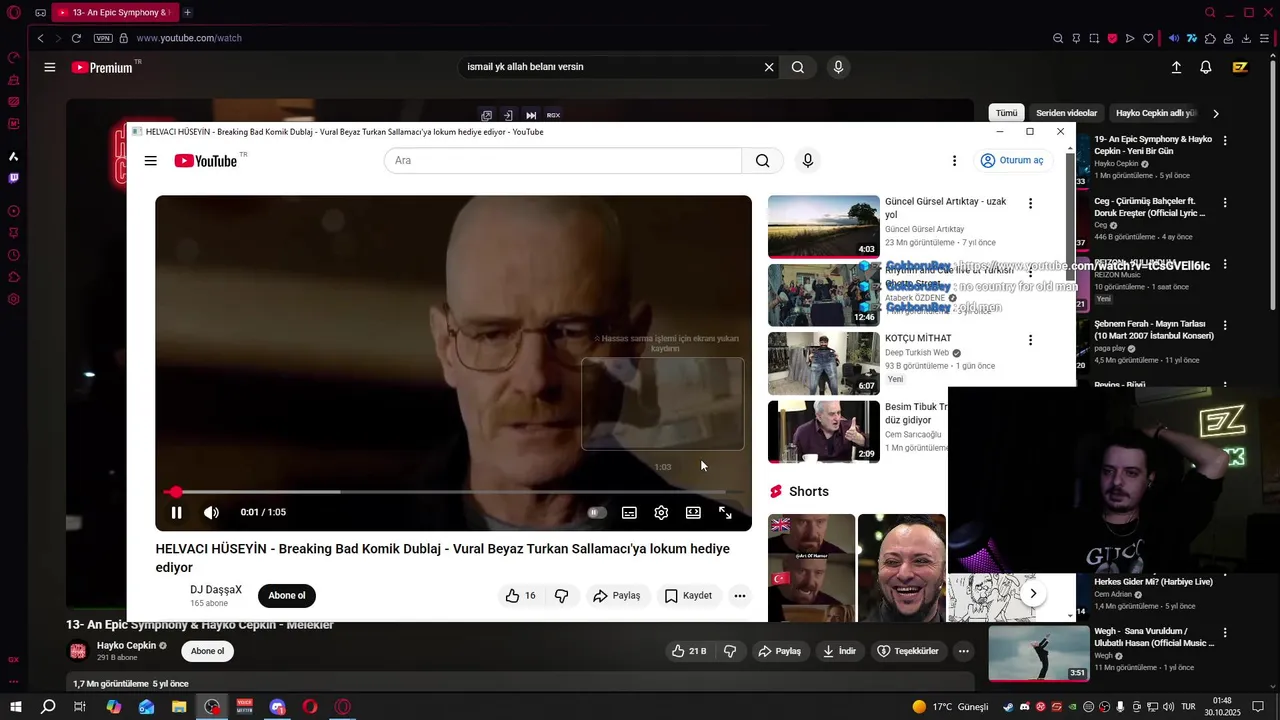Open Windows Start menu

point(16,707)
